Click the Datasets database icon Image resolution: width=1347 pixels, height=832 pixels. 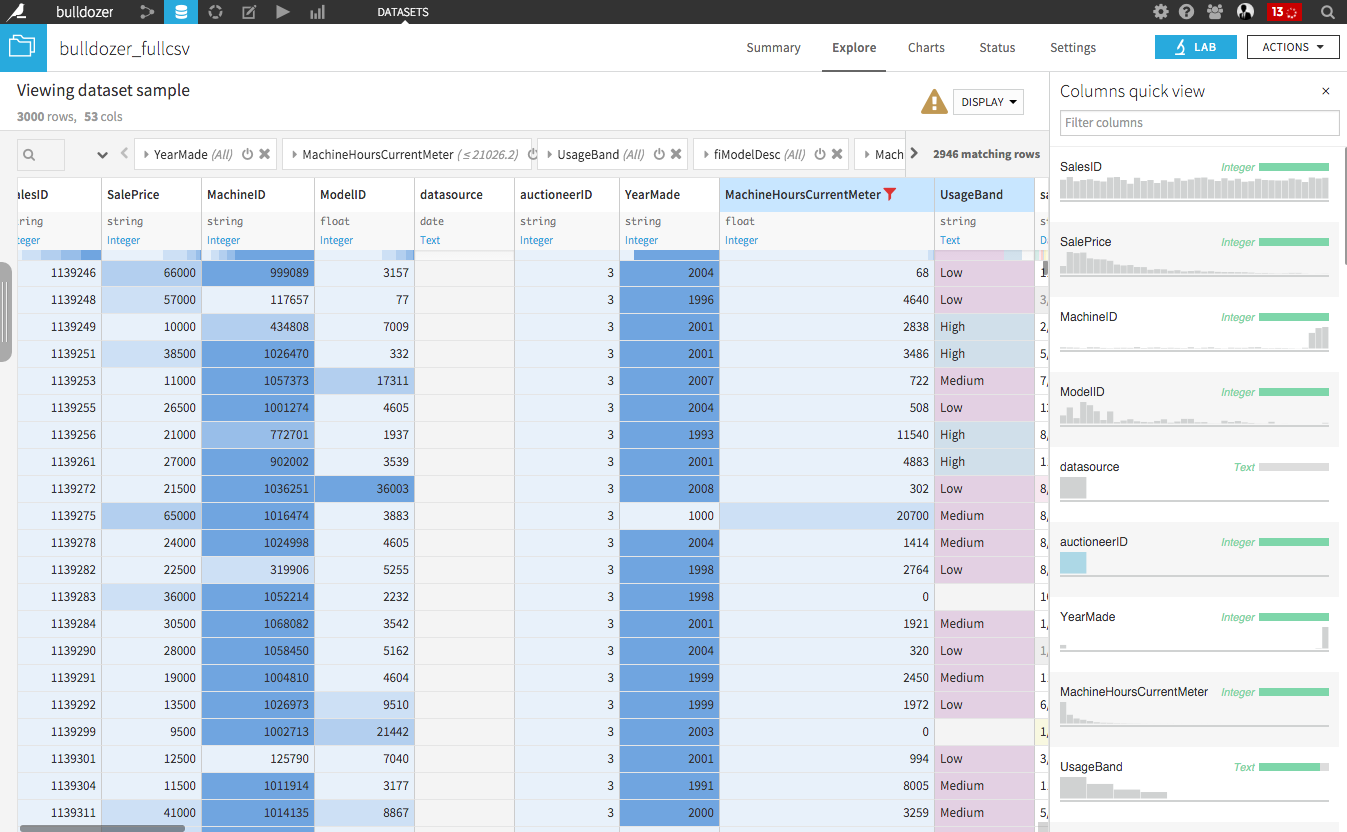click(x=181, y=12)
